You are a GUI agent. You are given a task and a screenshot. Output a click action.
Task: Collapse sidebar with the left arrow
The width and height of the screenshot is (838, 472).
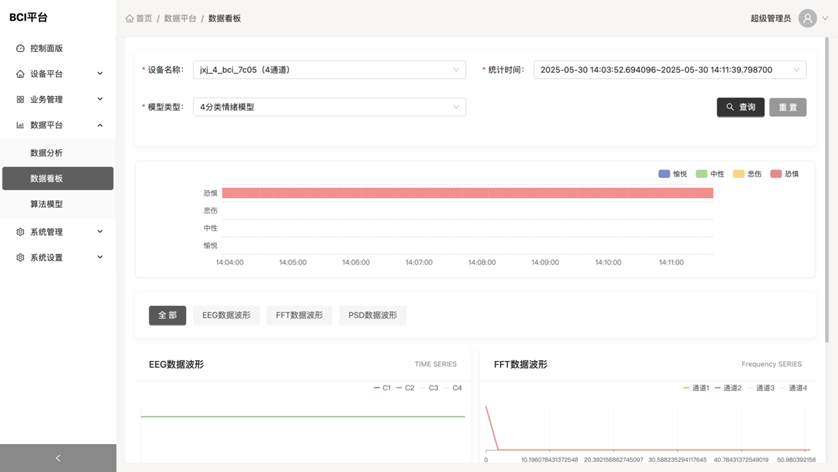tap(58, 458)
